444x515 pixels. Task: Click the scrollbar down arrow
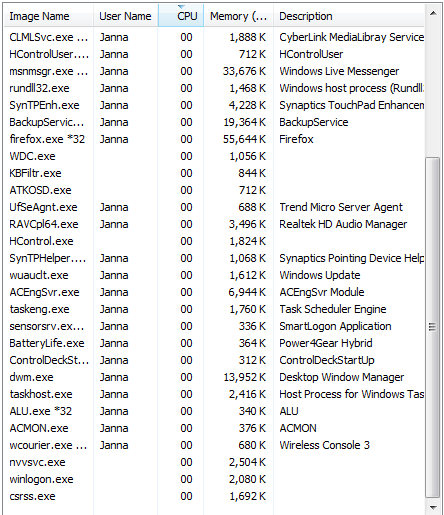[433, 507]
